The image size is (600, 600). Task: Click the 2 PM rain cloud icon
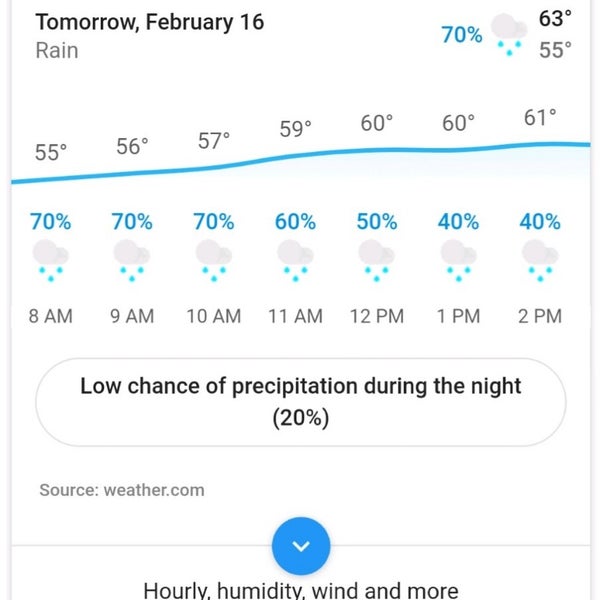pos(540,257)
